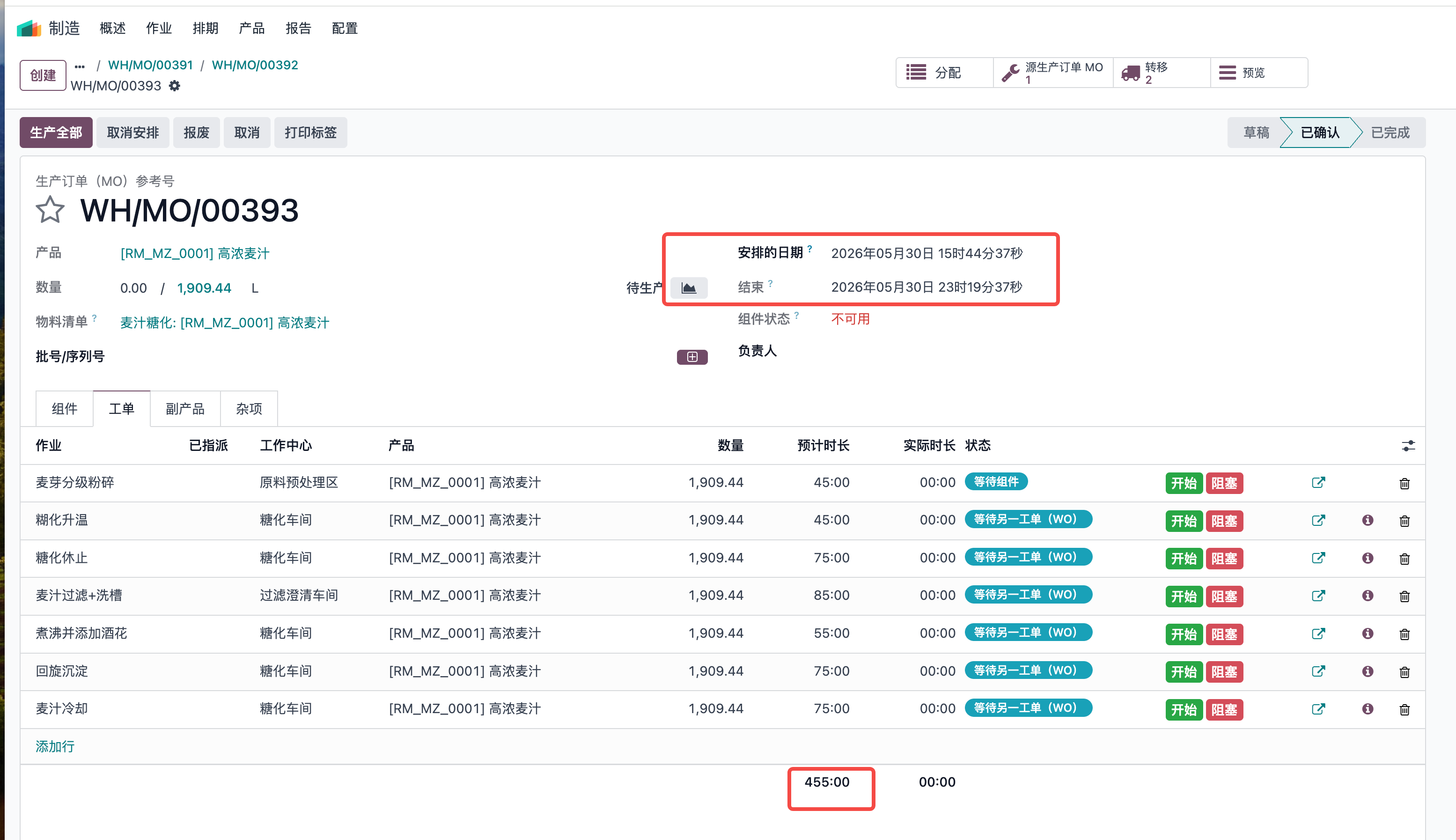Open 麦汁过滤+洗槽 work order external link

click(1318, 596)
